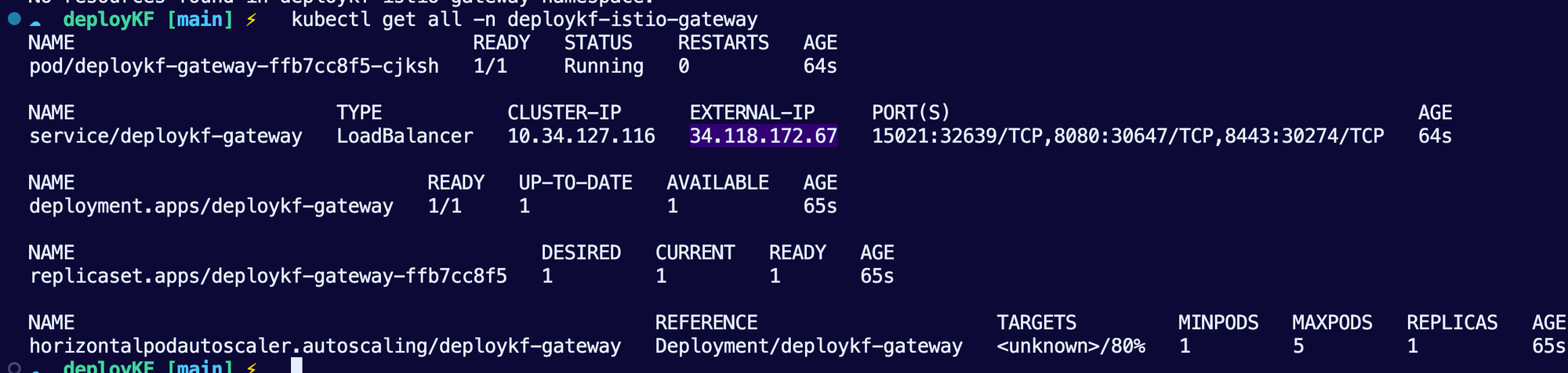Click the pod/deploykf-gateway-ffb7cc8f5-cjksh pod name
This screenshot has height=373, width=1568.
[x=234, y=67]
